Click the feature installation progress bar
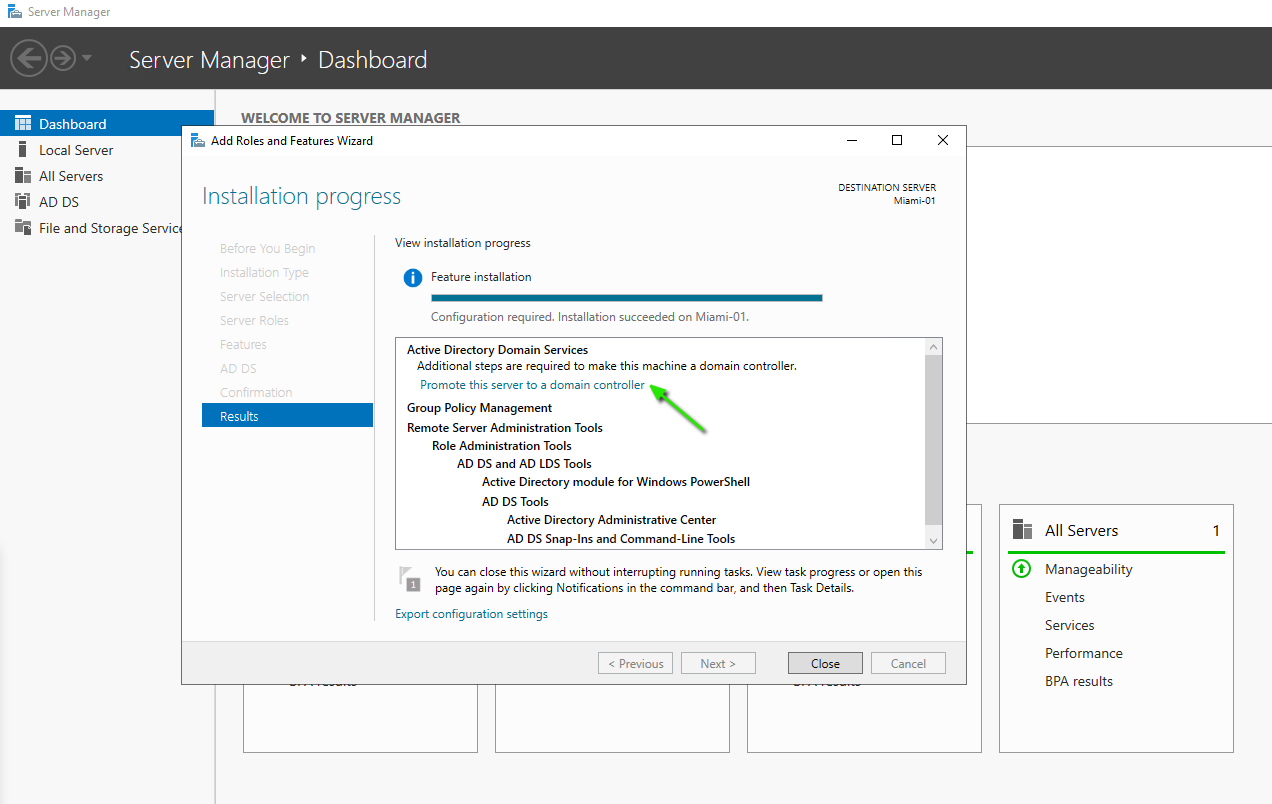 pyautogui.click(x=626, y=297)
